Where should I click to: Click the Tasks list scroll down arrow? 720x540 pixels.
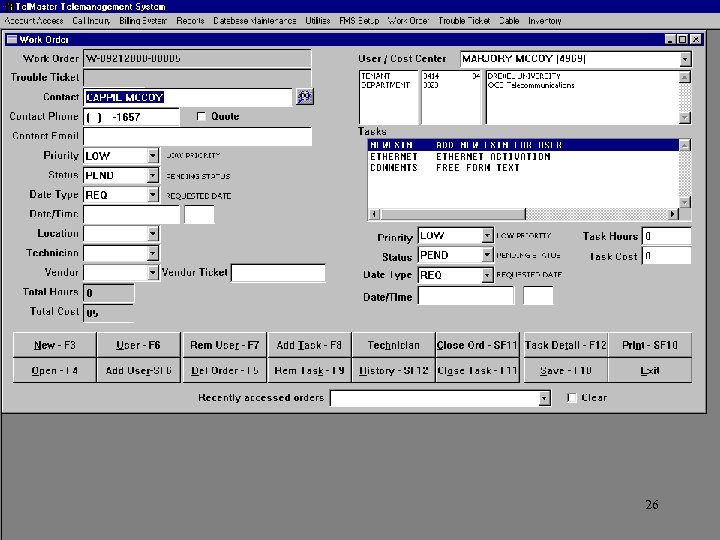point(685,202)
